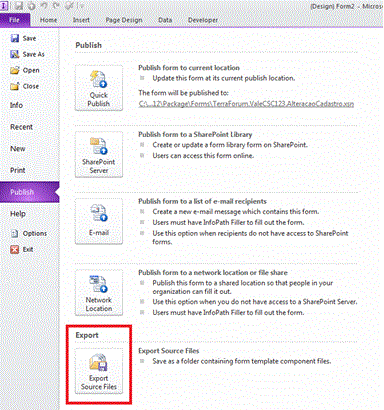Select the highlighted Publish menu item
This screenshot has height=410, width=384.
click(29, 192)
